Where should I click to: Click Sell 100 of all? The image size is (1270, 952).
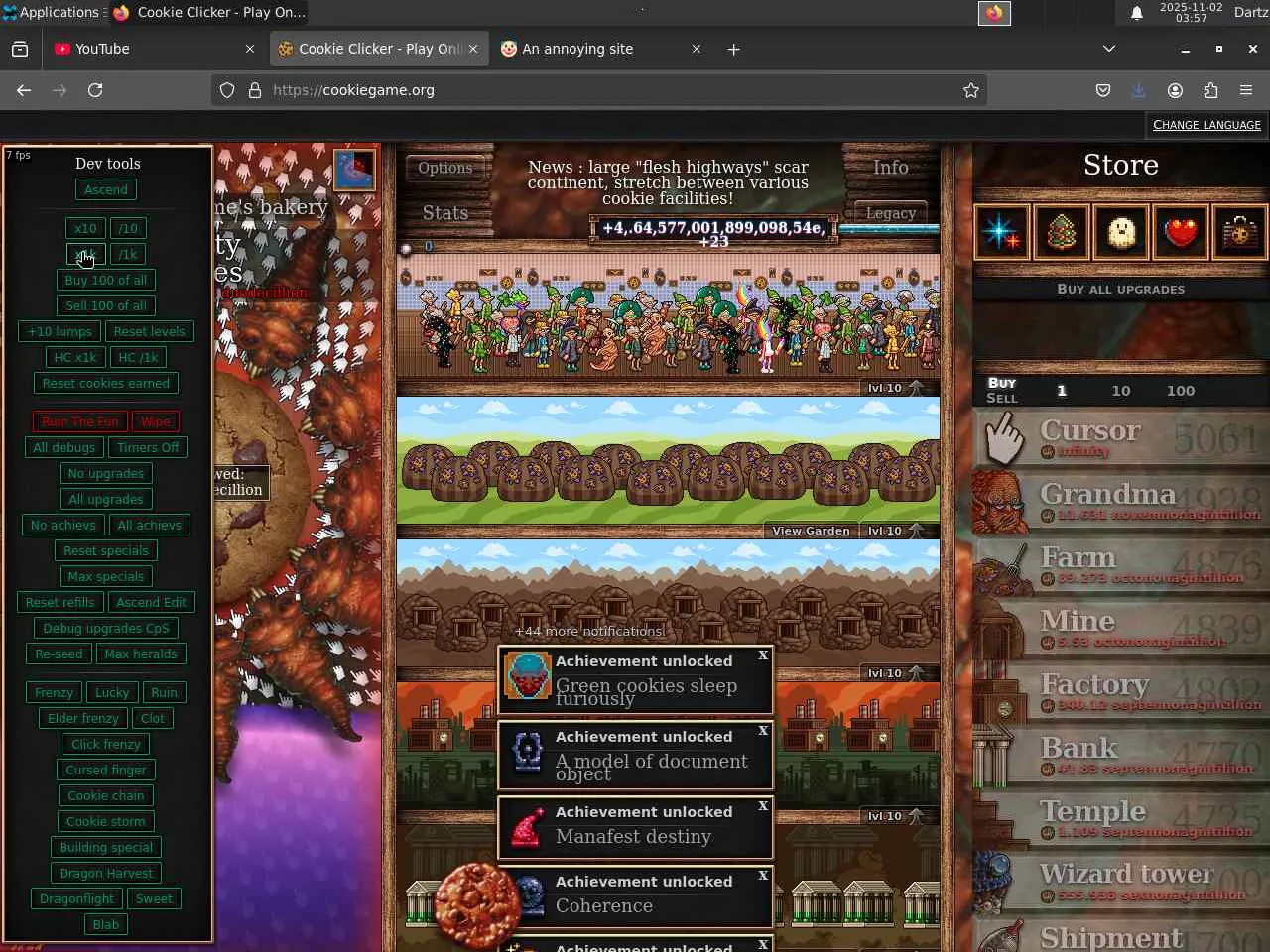coord(106,305)
